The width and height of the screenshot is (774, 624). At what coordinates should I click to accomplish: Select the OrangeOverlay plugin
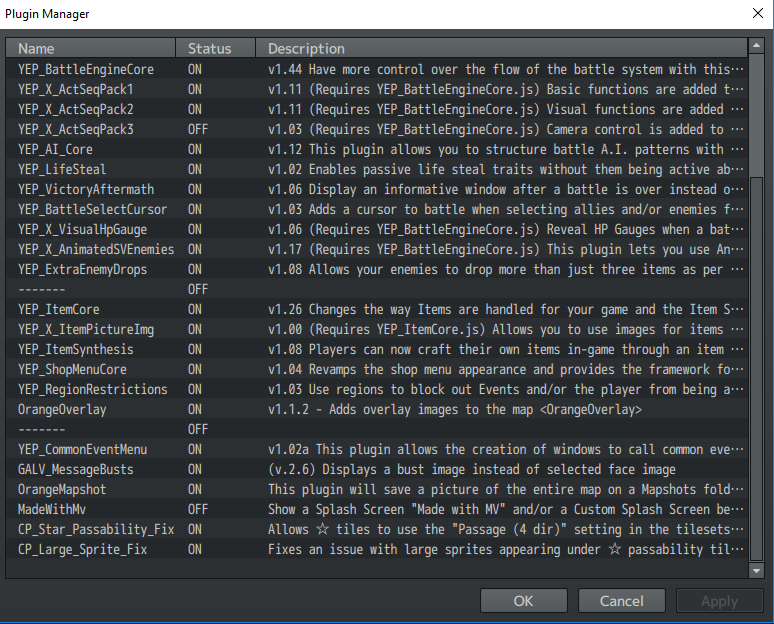coord(377,409)
